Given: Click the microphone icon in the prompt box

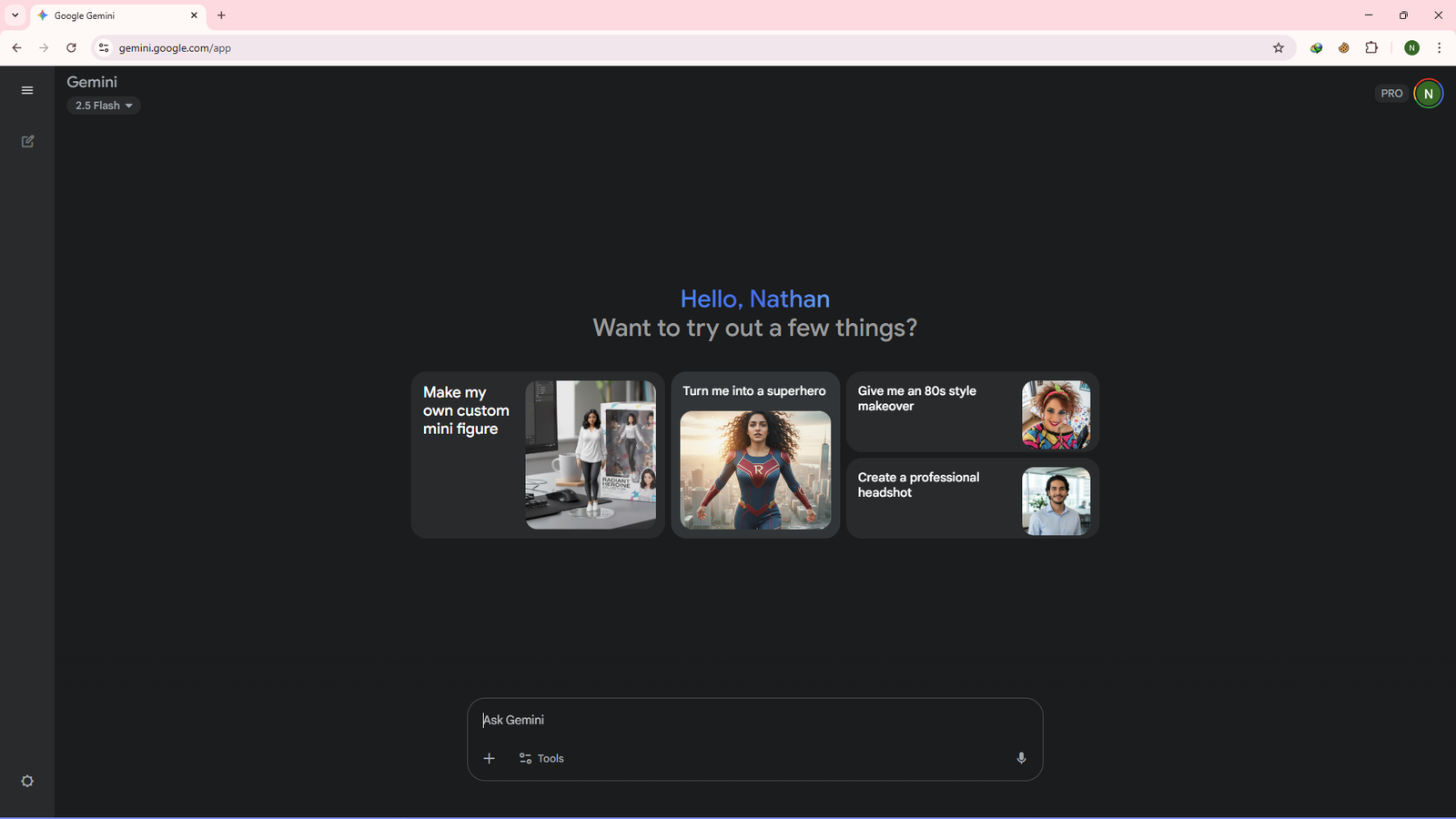Looking at the screenshot, I should [x=1021, y=758].
